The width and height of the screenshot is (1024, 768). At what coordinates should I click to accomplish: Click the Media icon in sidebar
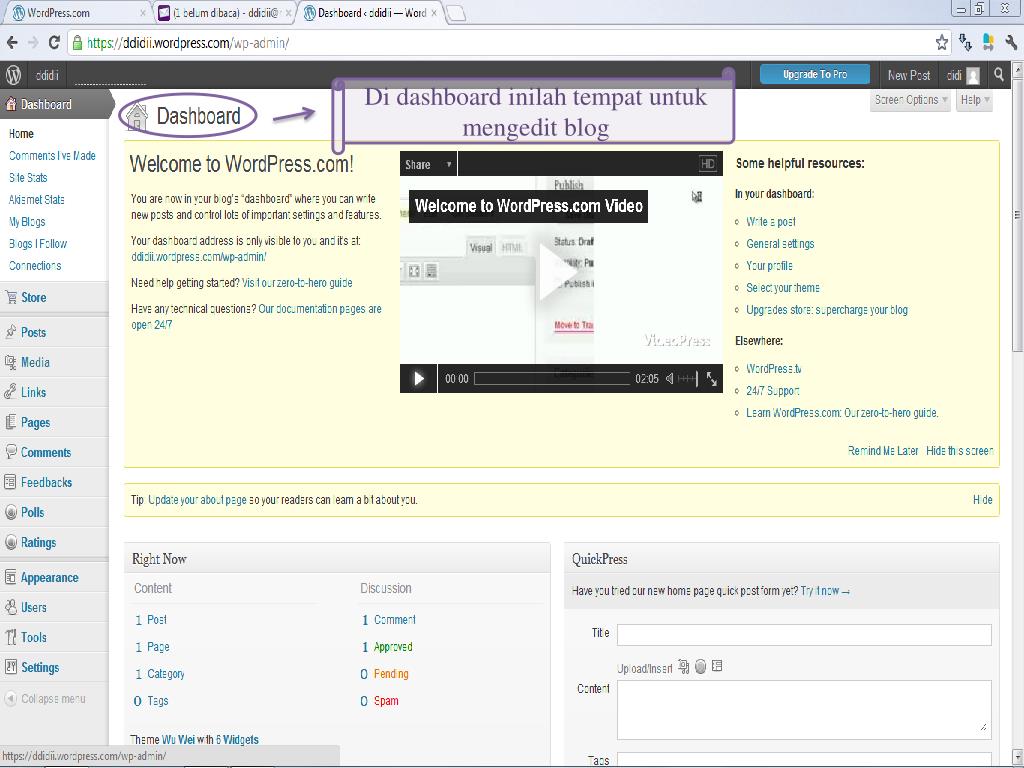10,362
